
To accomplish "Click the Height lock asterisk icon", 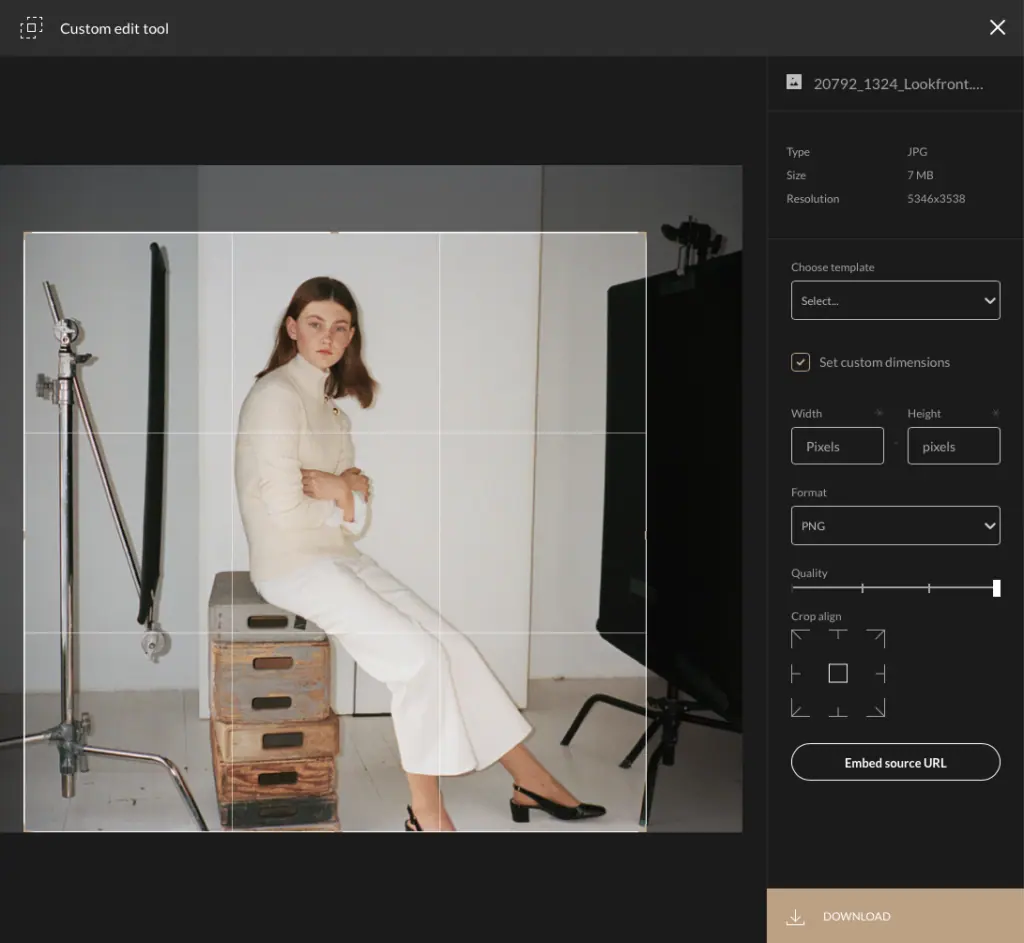I will click(996, 413).
